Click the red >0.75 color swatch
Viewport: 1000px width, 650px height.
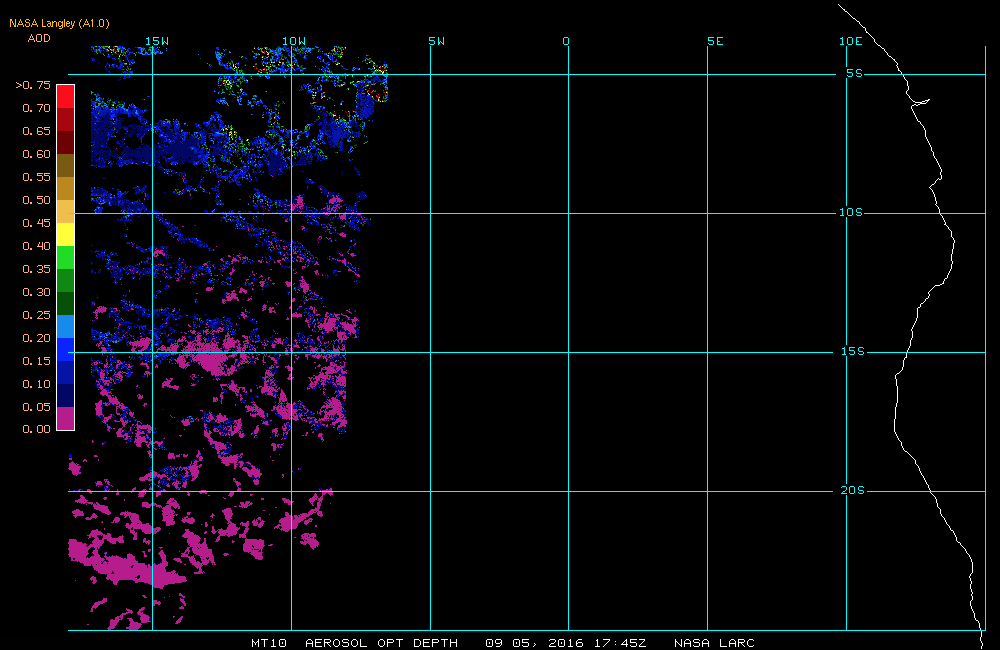coord(66,96)
